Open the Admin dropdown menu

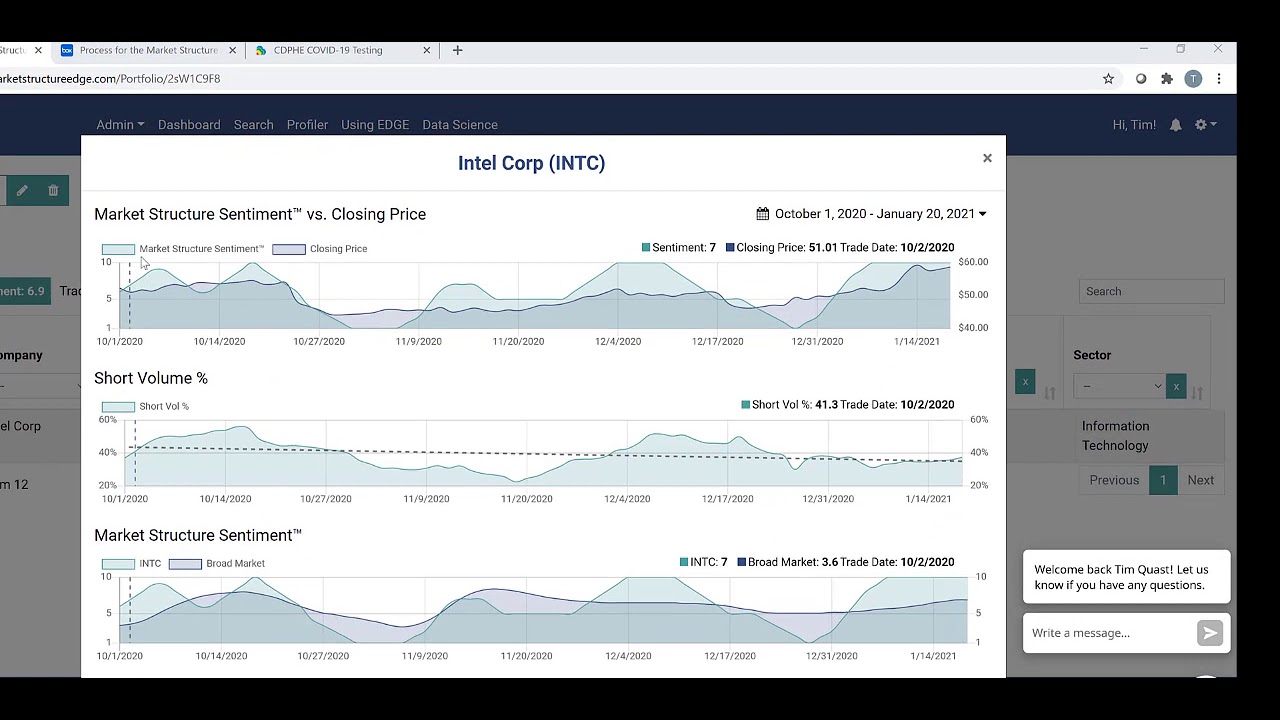[120, 125]
